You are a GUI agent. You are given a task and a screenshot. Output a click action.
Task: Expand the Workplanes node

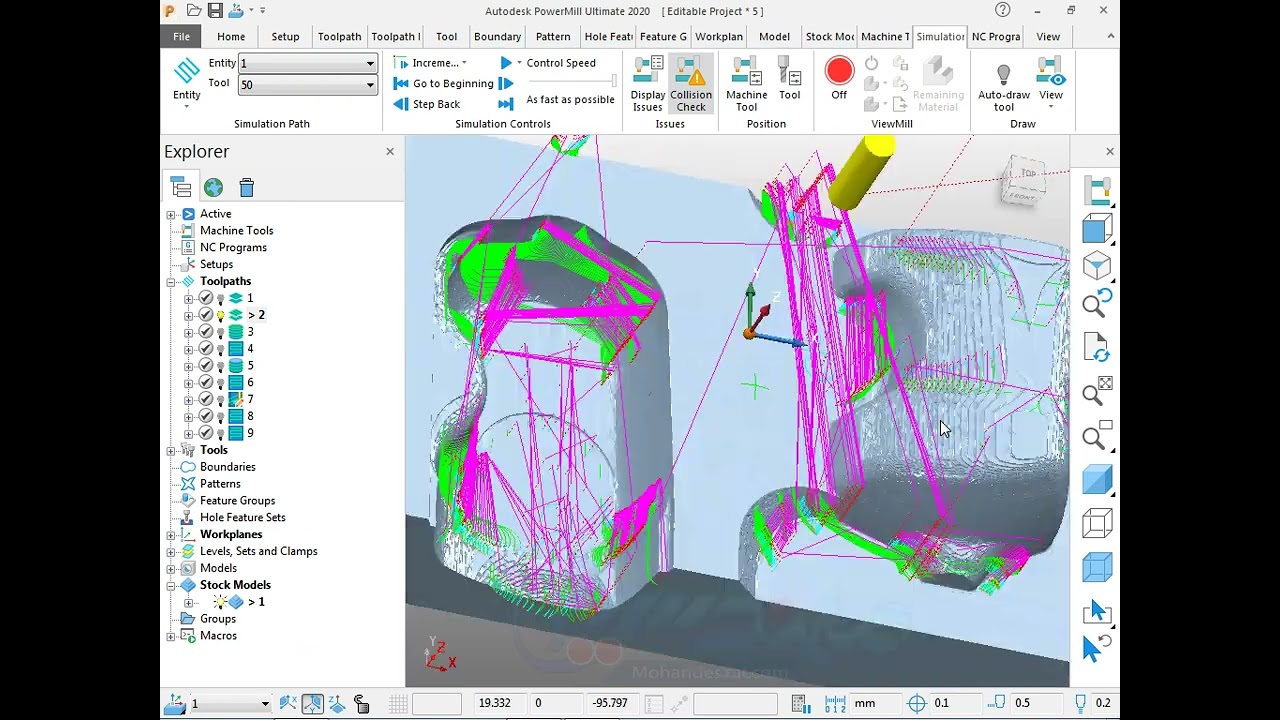[x=171, y=535]
